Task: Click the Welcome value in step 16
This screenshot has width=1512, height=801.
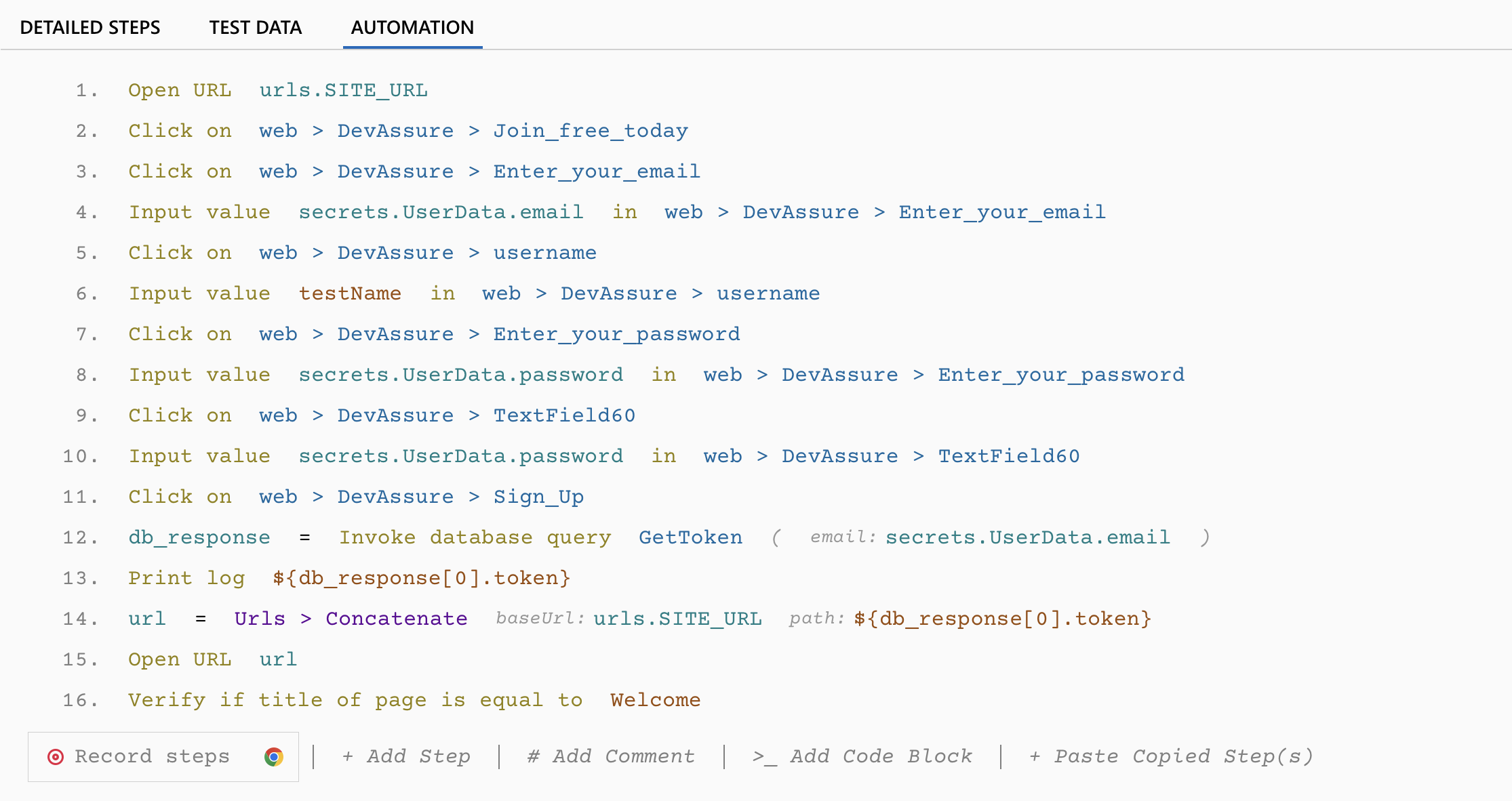Action: coord(655,699)
